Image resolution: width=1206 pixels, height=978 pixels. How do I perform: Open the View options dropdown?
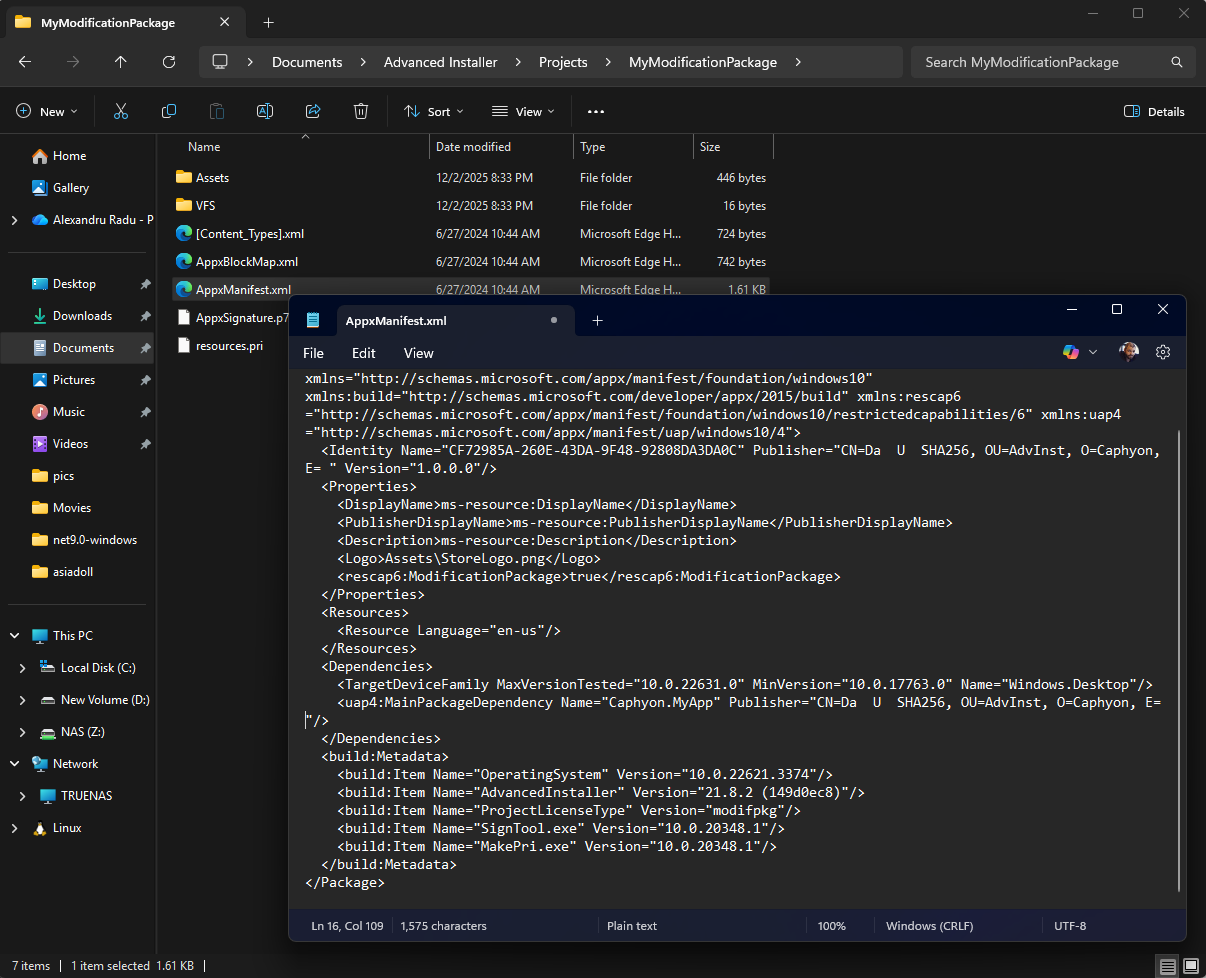(x=521, y=111)
